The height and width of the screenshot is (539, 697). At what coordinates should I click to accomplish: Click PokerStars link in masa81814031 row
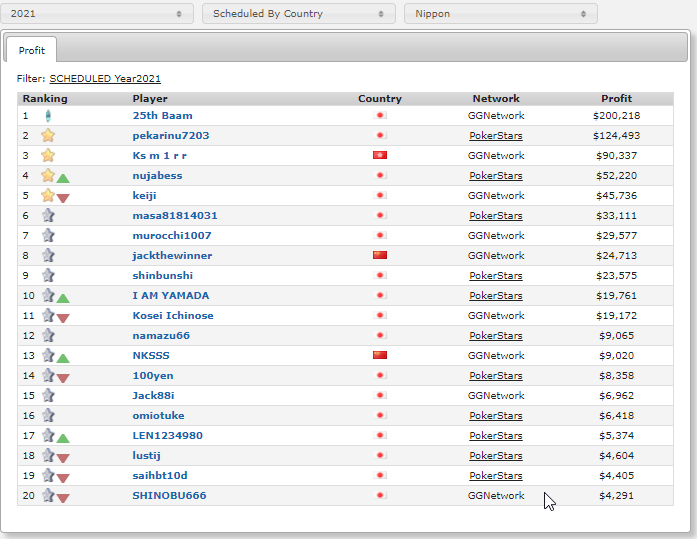pyautogui.click(x=496, y=216)
